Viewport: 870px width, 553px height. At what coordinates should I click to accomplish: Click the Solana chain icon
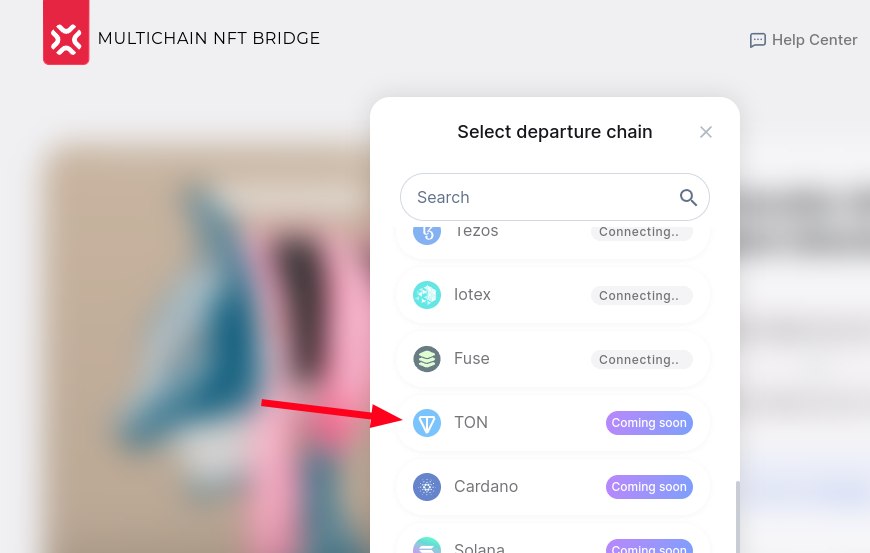pos(427,546)
